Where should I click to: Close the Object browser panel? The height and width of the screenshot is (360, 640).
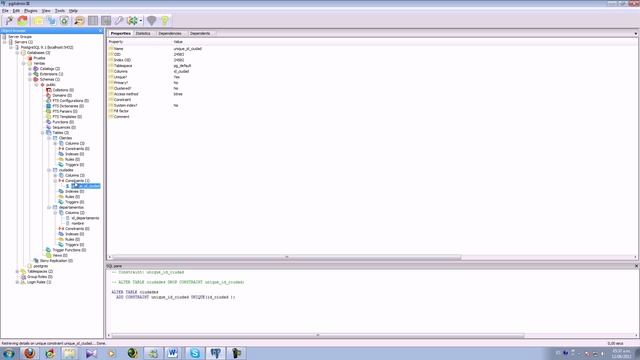100,31
